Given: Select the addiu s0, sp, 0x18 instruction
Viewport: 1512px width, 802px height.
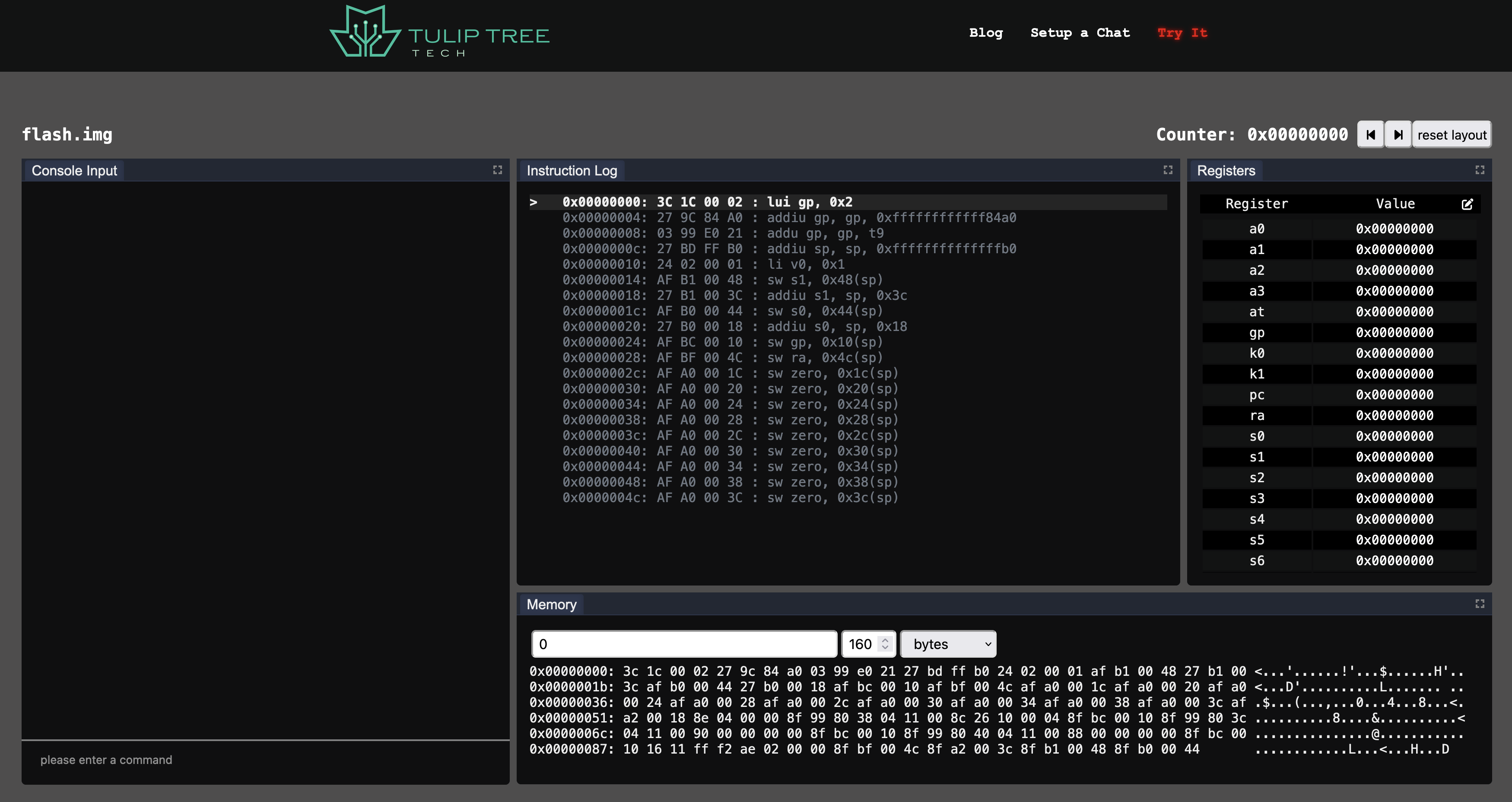Looking at the screenshot, I should click(x=848, y=326).
